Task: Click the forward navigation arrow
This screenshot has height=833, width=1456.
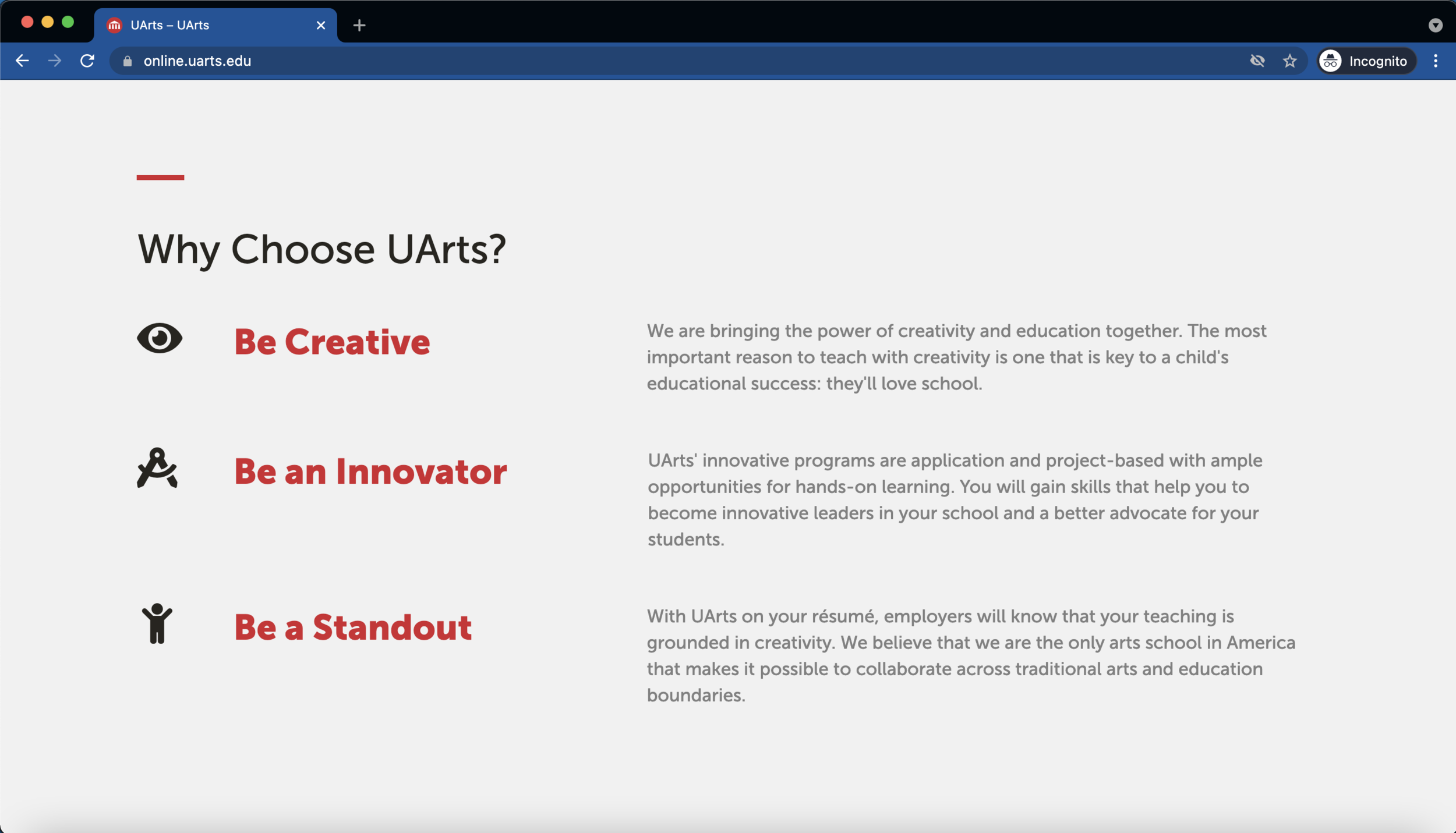Action: point(55,61)
